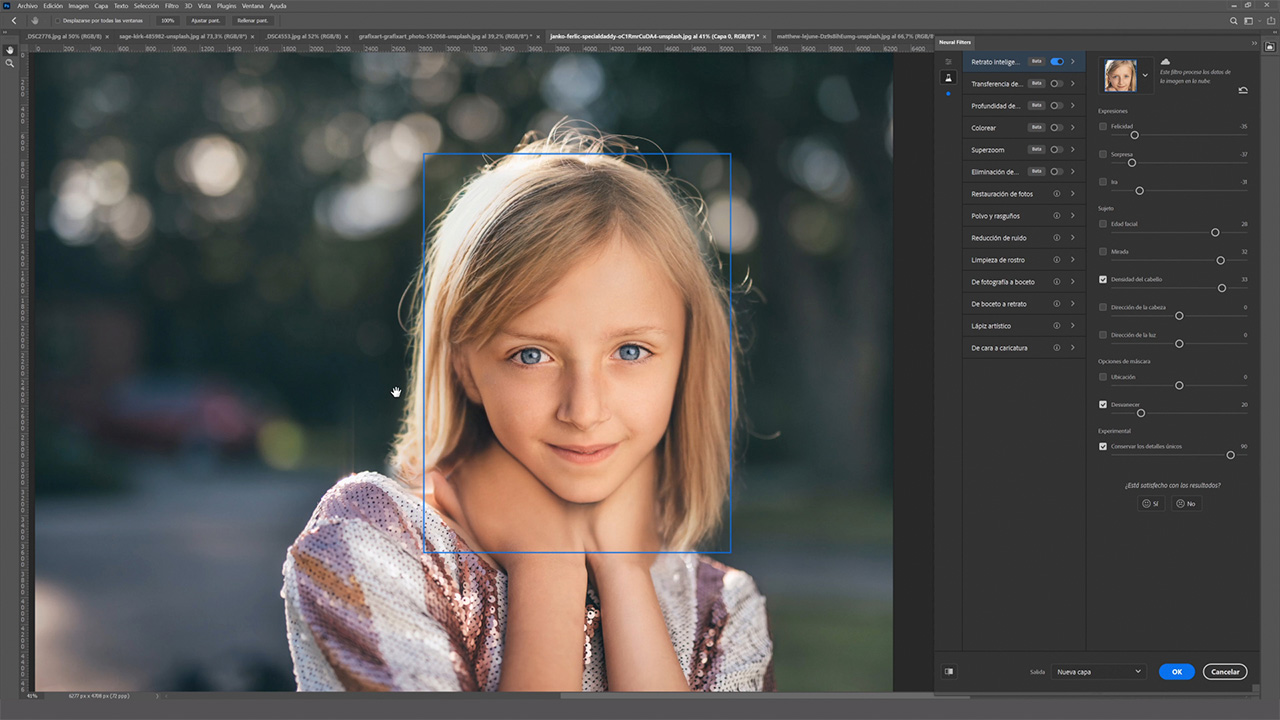Click the cloud processing icon near the filter description
Viewport: 1280px width, 720px height.
[x=1165, y=60]
